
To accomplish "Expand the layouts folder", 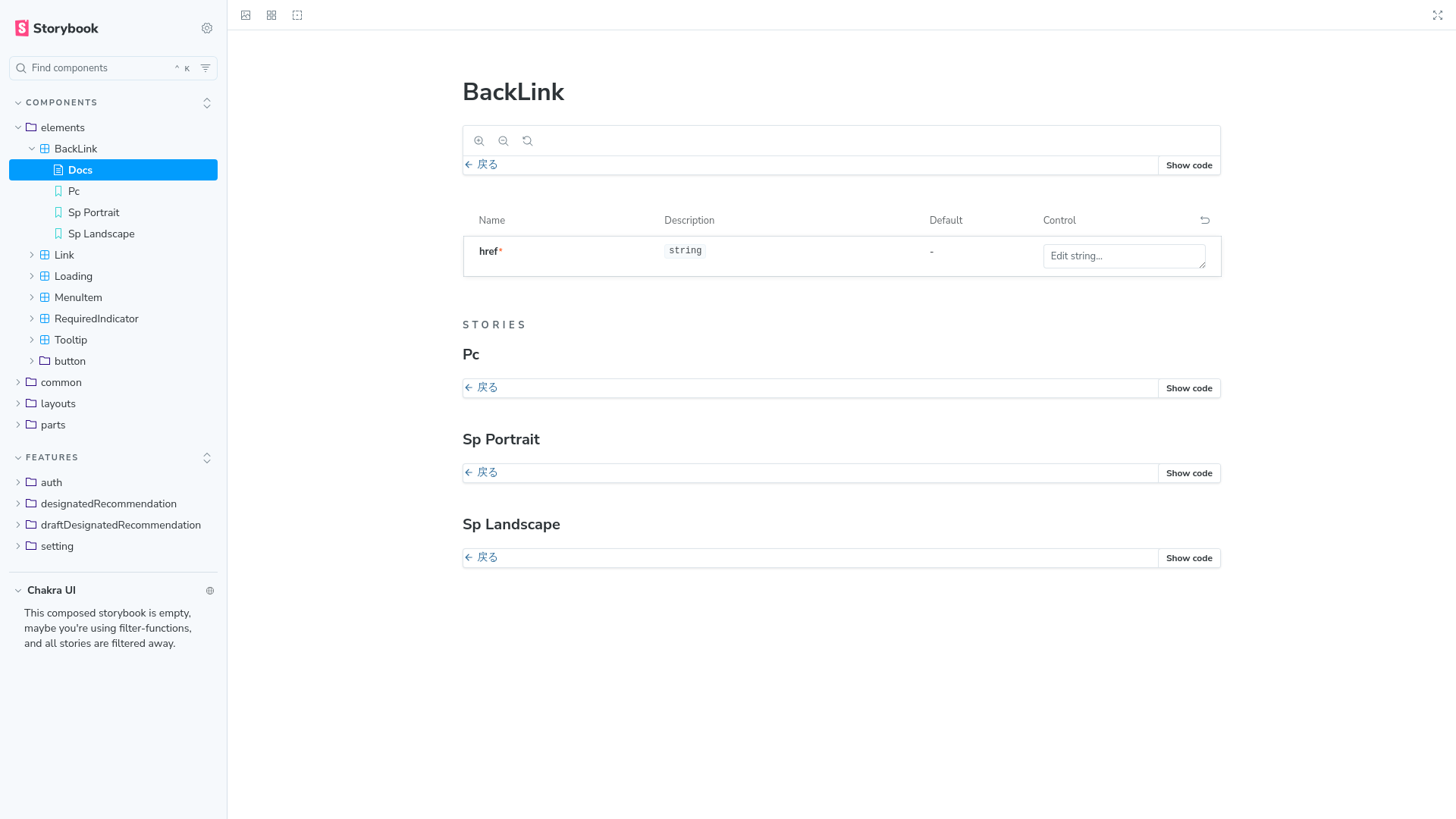I will pos(113,403).
